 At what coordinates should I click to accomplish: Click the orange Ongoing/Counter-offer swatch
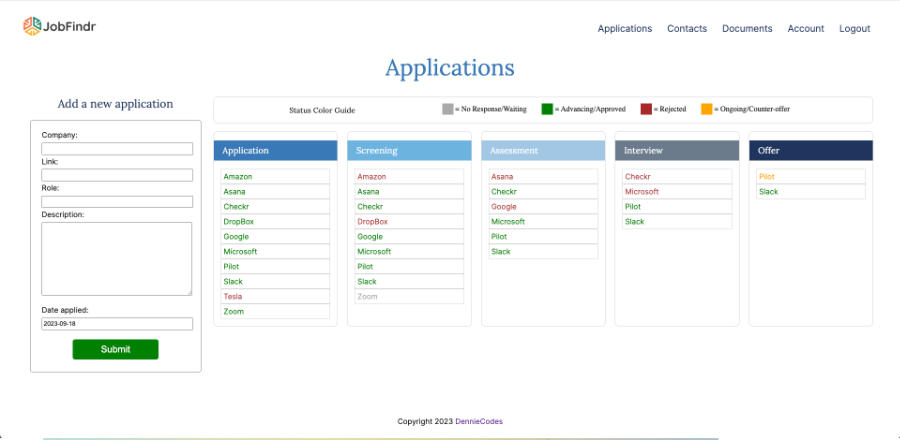707,109
